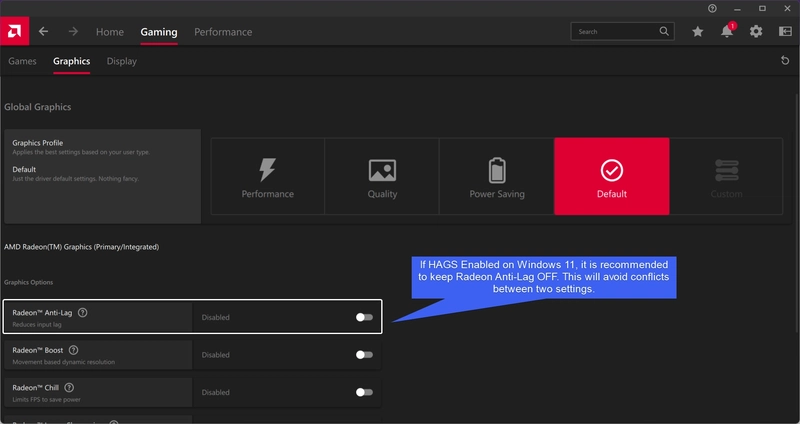Click the Disabled status beside Anti-Lag

(x=215, y=317)
